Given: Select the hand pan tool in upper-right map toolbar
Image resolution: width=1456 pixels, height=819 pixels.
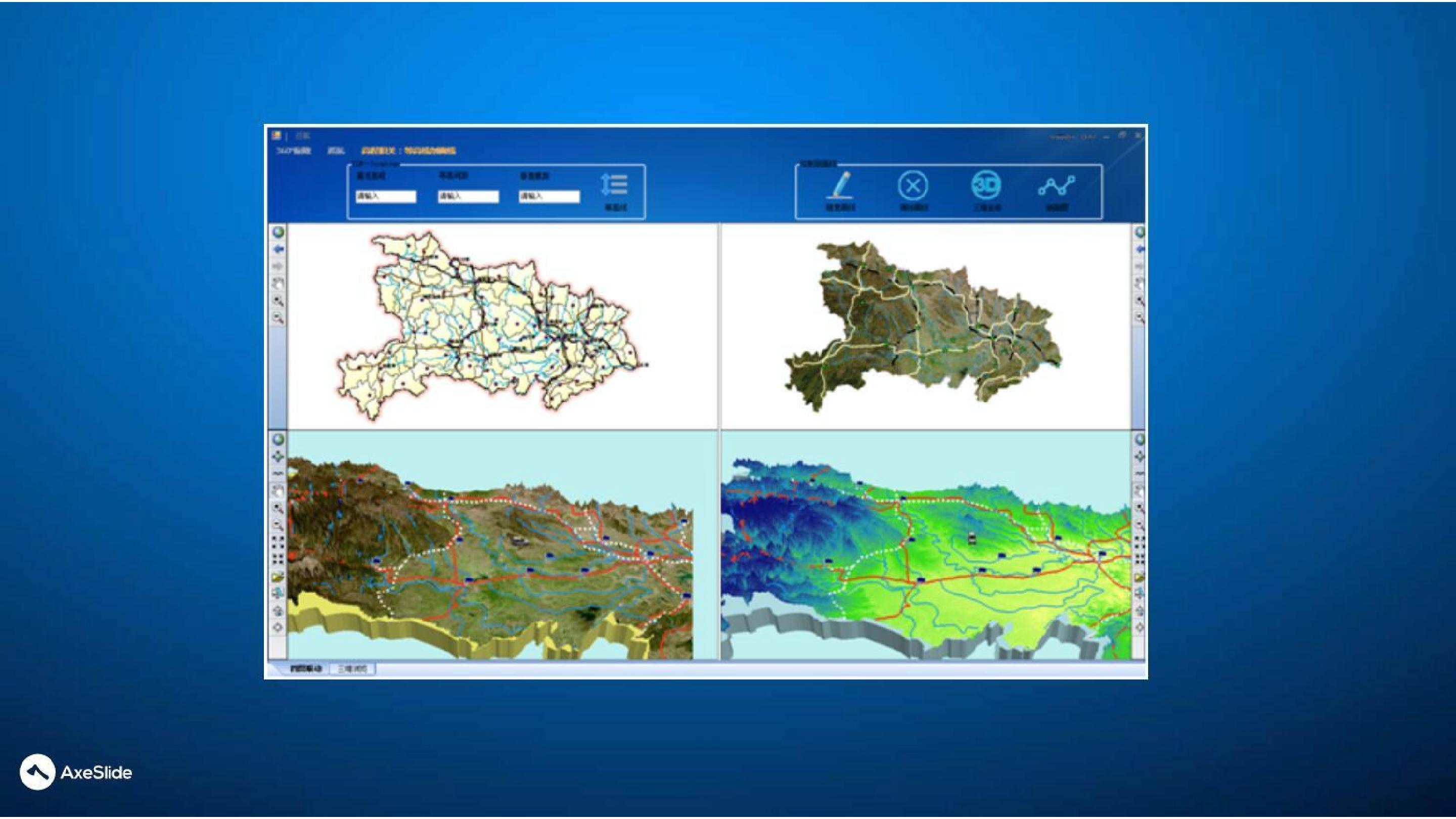Looking at the screenshot, I should (x=1140, y=283).
